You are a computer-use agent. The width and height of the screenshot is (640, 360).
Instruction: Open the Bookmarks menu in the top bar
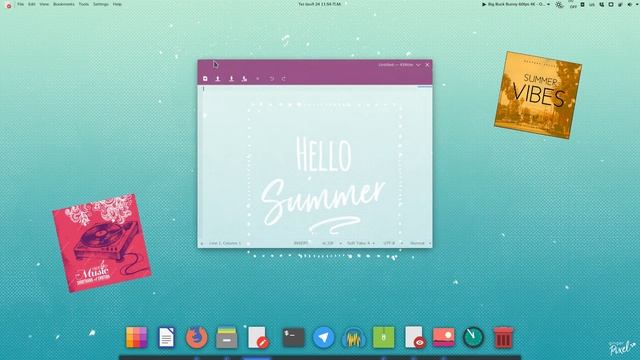pyautogui.click(x=64, y=4)
